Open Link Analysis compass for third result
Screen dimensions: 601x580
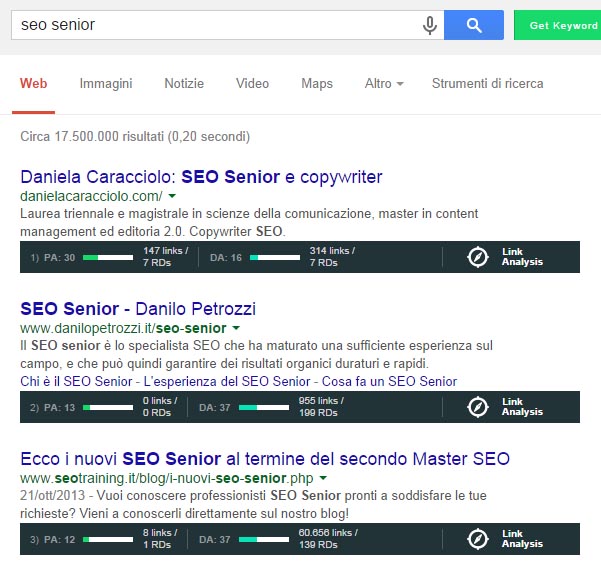click(x=479, y=539)
